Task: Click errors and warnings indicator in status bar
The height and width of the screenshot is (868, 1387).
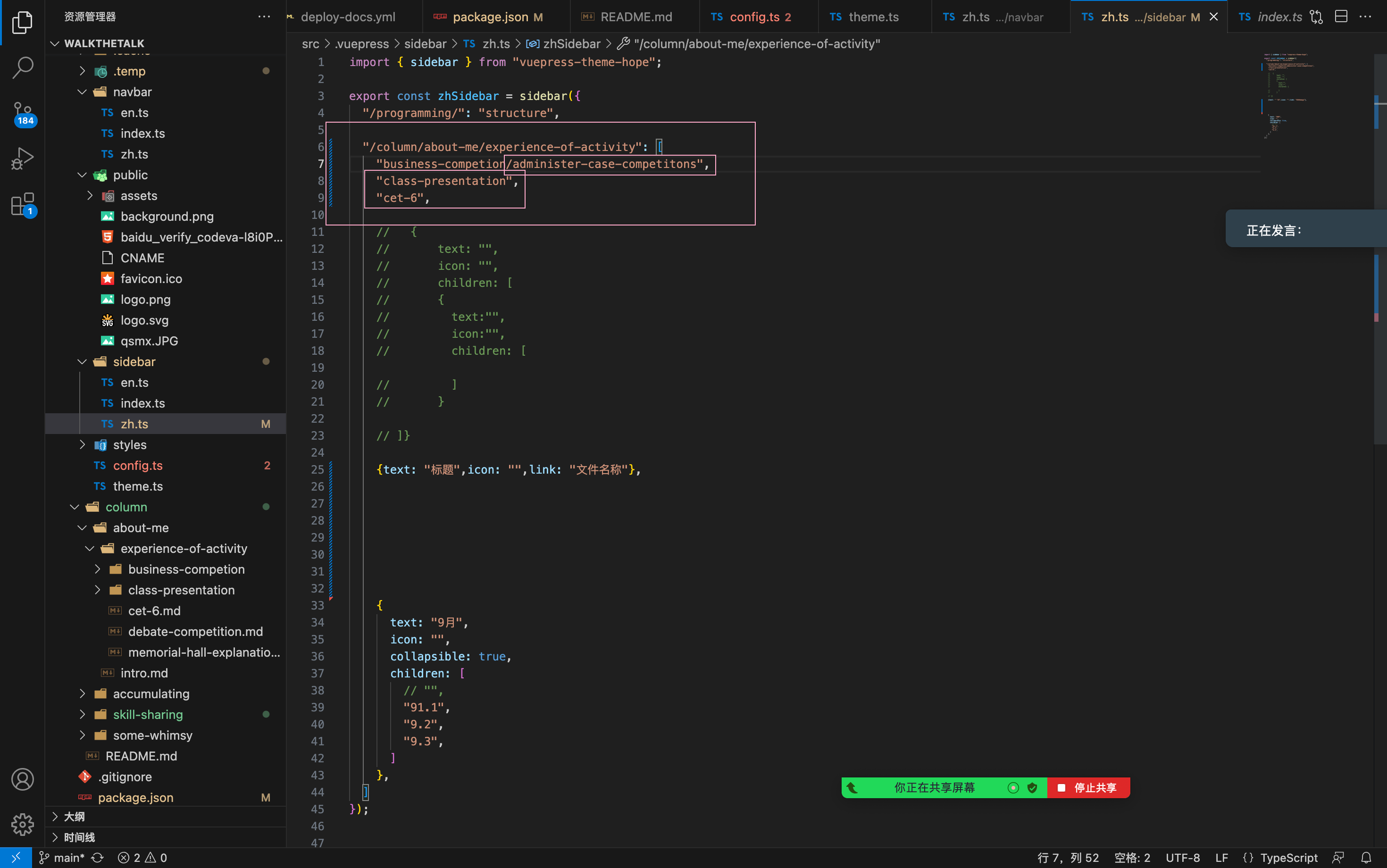Action: click(142, 857)
